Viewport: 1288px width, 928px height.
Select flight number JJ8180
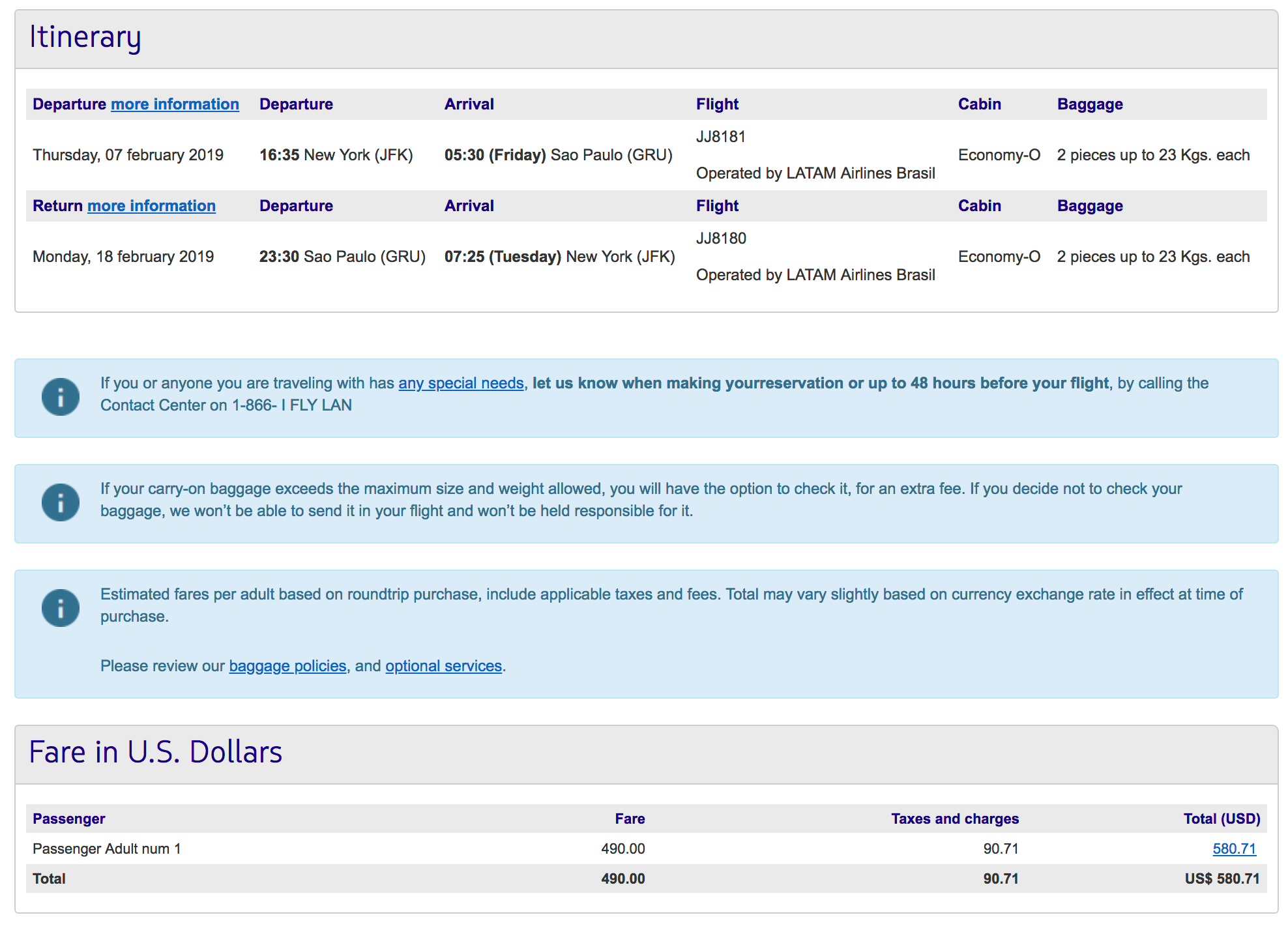721,239
